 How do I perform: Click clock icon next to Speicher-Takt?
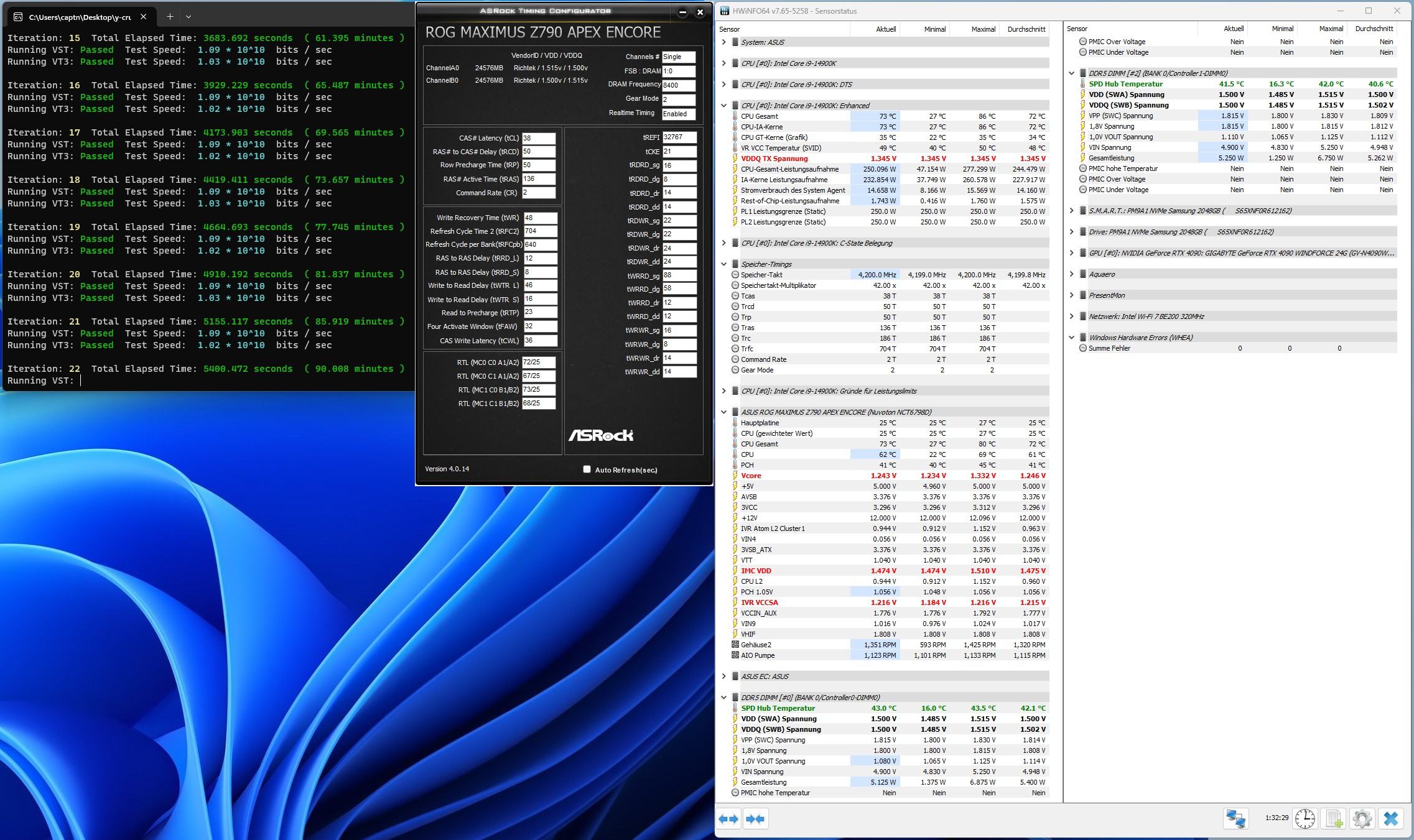(x=735, y=275)
